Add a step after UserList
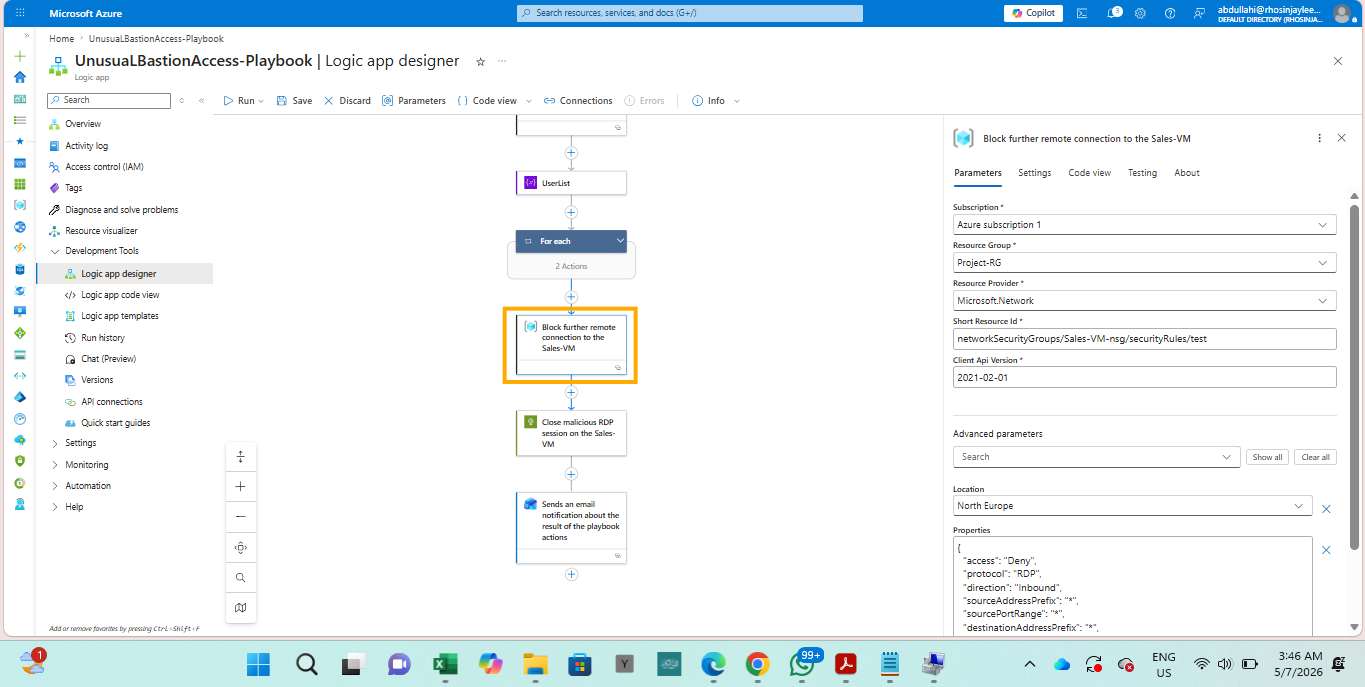The width and height of the screenshot is (1365, 687). point(571,212)
